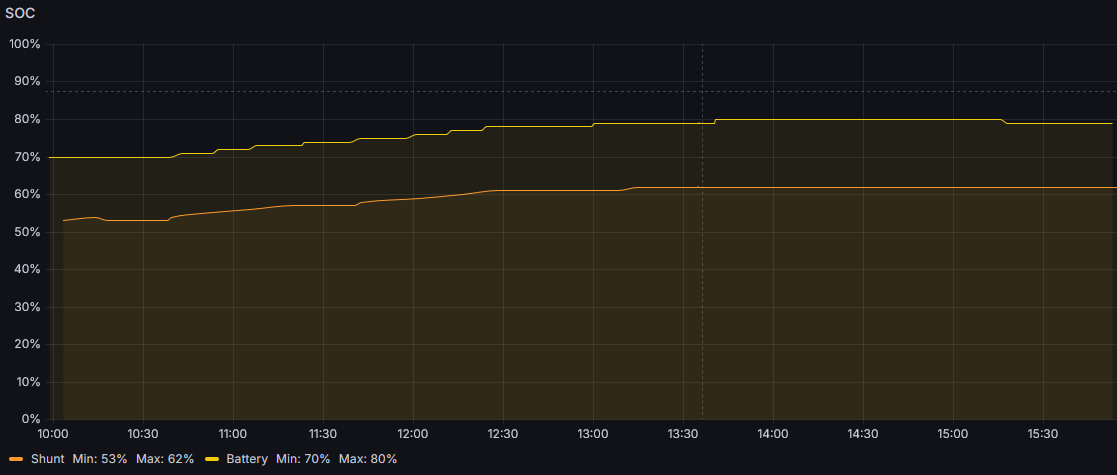Click the 30% y-axis label
Image resolution: width=1117 pixels, height=475 pixels.
click(x=28, y=307)
